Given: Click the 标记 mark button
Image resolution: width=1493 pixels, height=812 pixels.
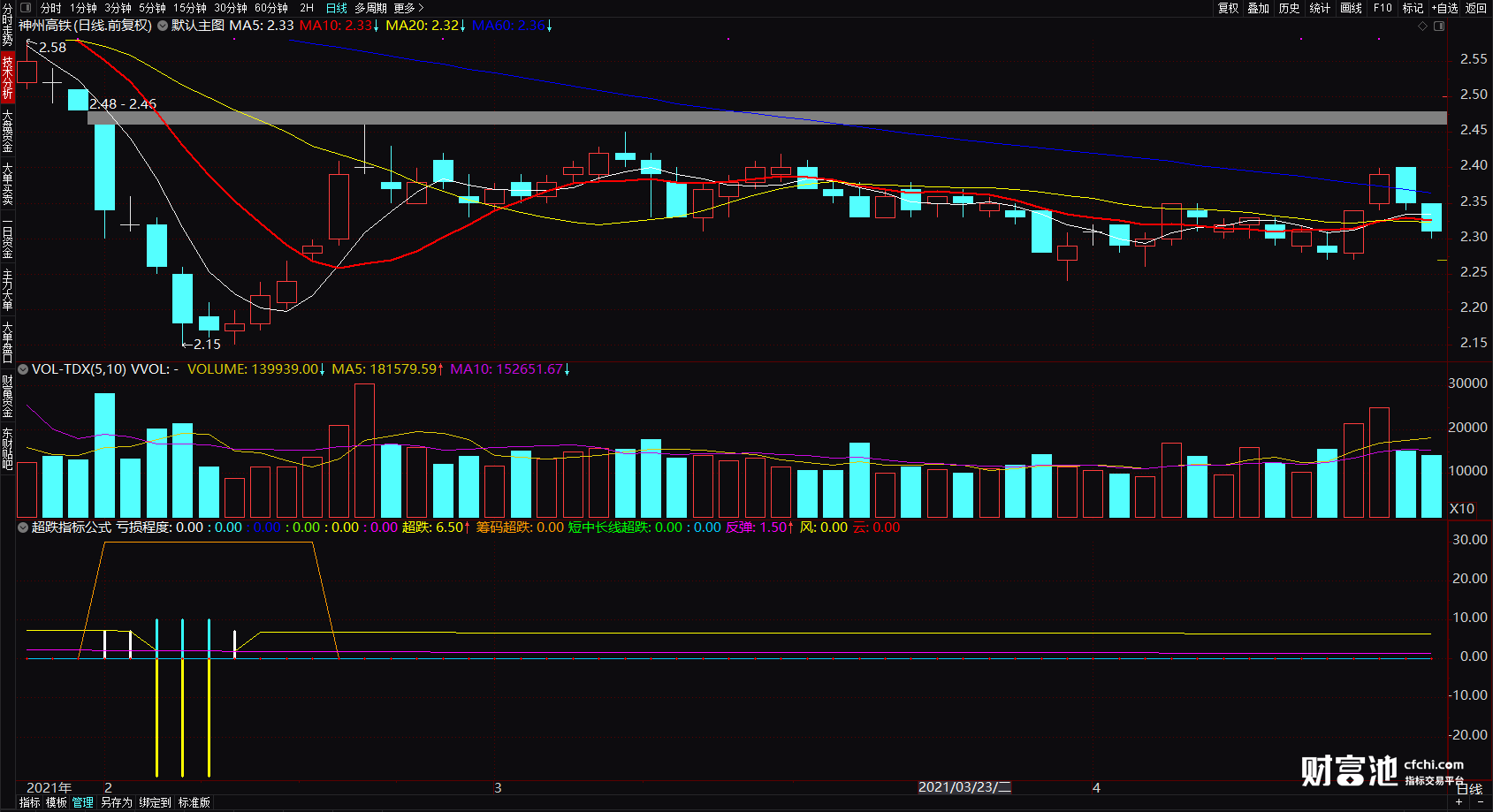Looking at the screenshot, I should [1413, 8].
